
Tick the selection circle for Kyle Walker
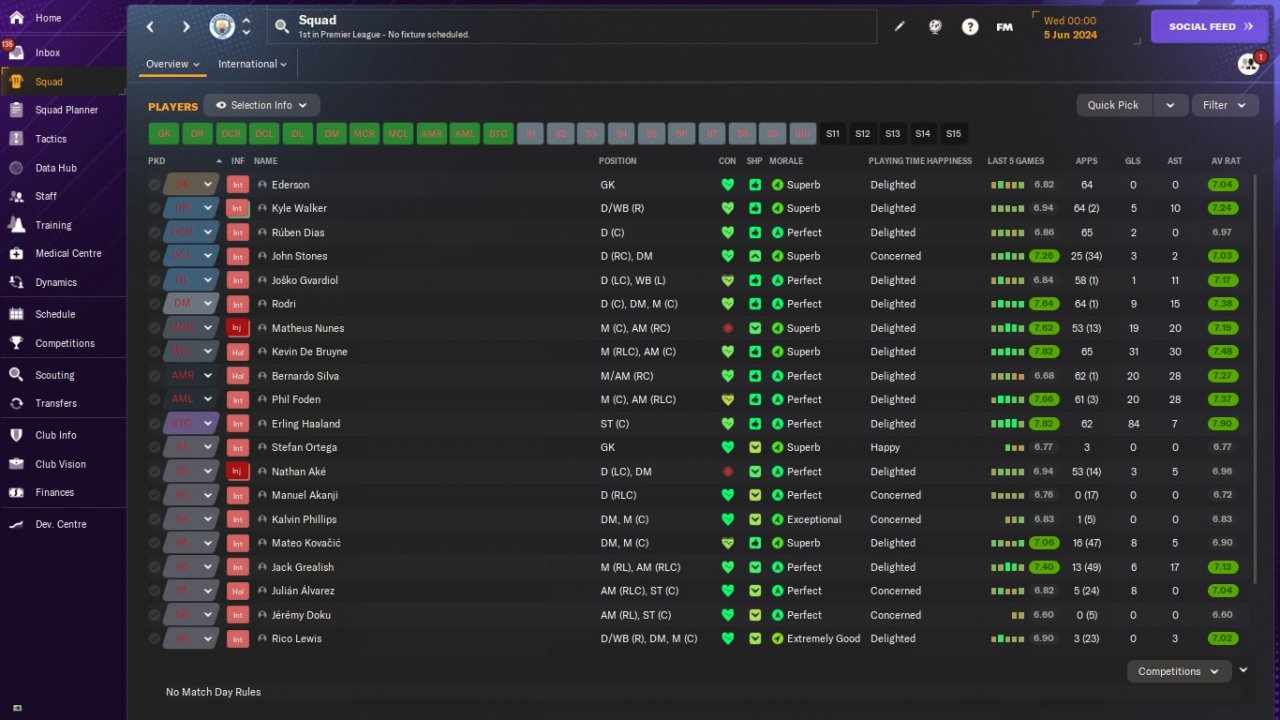(x=154, y=209)
